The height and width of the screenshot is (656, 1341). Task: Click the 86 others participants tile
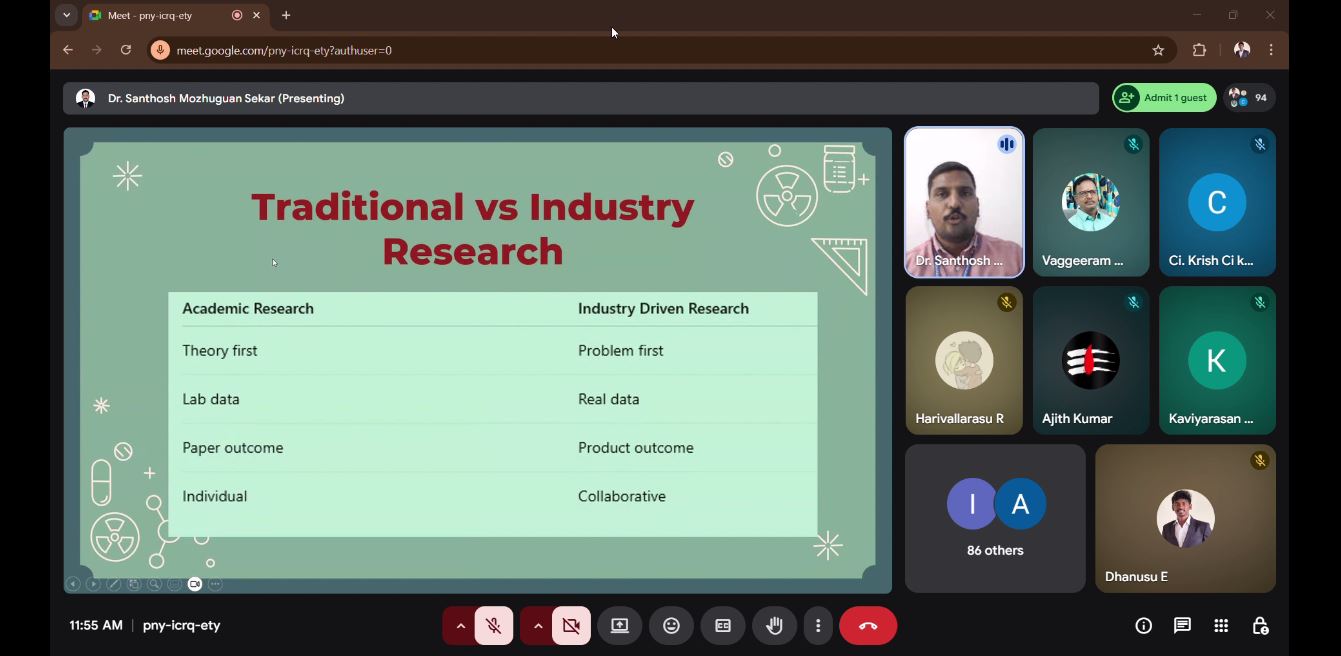pos(995,519)
